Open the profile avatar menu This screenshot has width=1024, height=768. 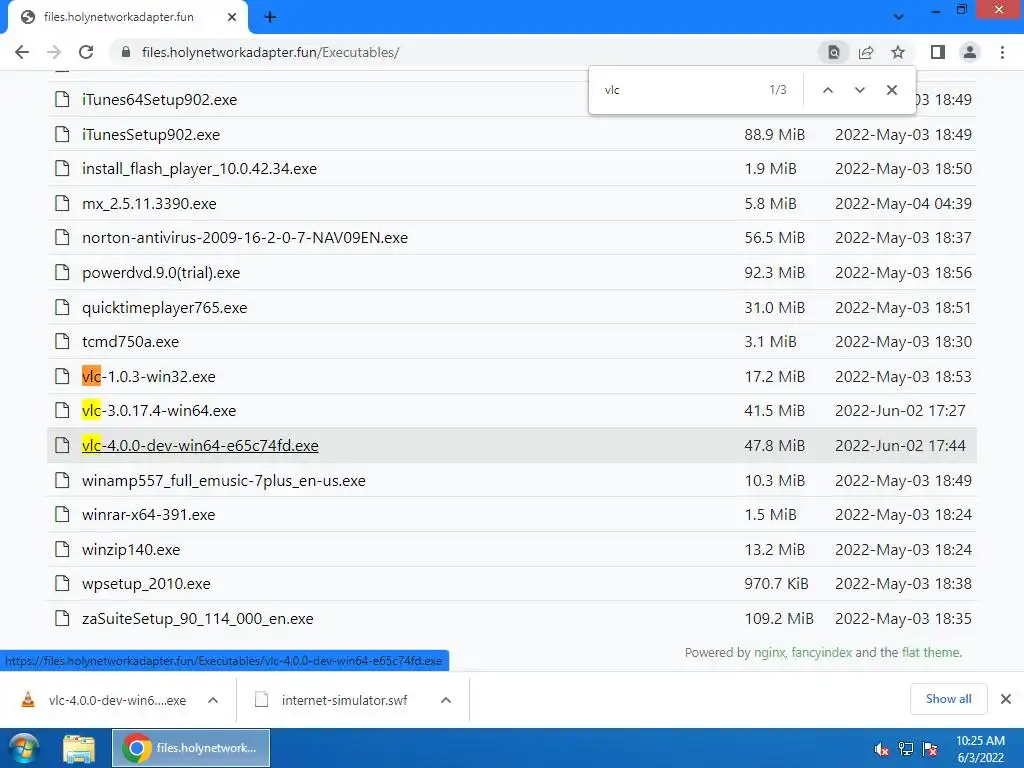click(970, 52)
